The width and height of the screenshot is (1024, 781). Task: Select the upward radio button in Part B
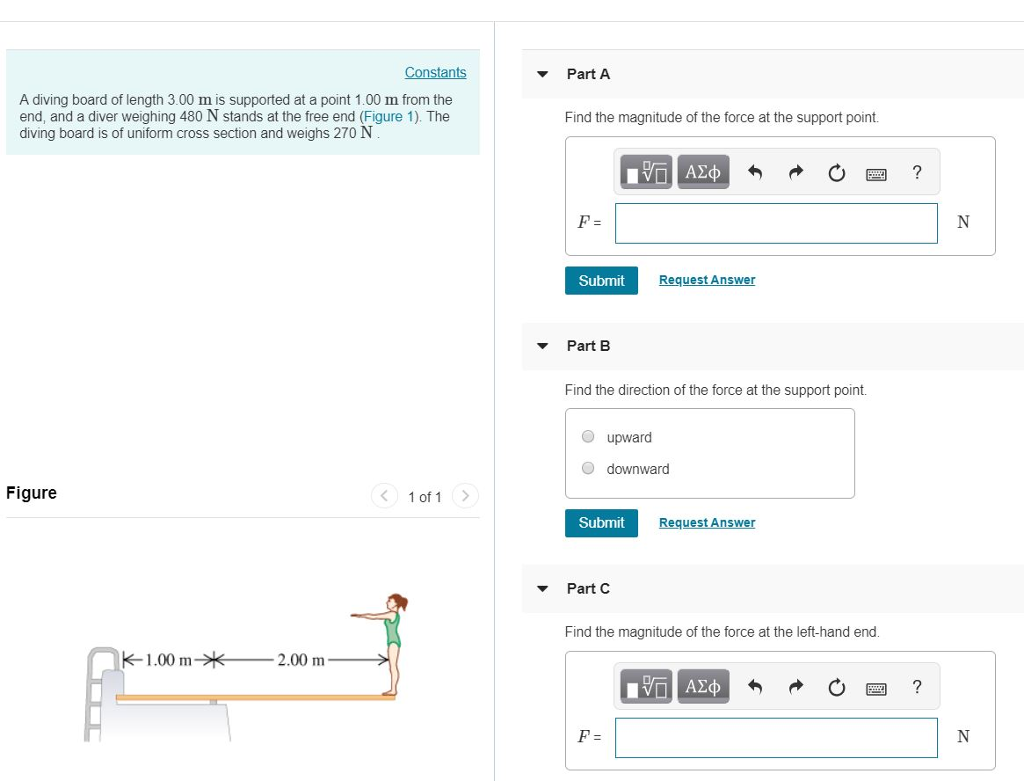coord(589,437)
